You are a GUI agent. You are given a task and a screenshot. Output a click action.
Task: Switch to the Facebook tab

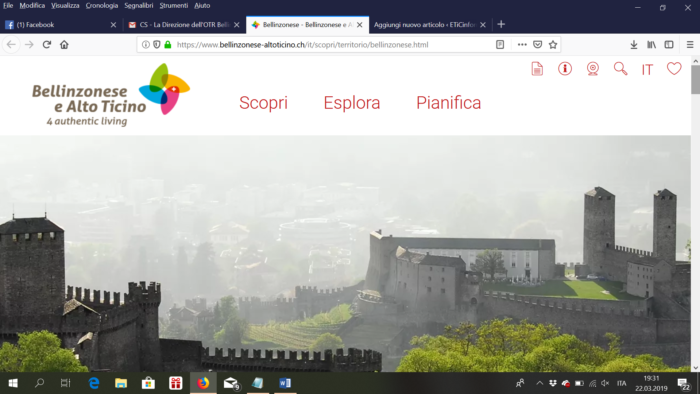[x=60, y=25]
